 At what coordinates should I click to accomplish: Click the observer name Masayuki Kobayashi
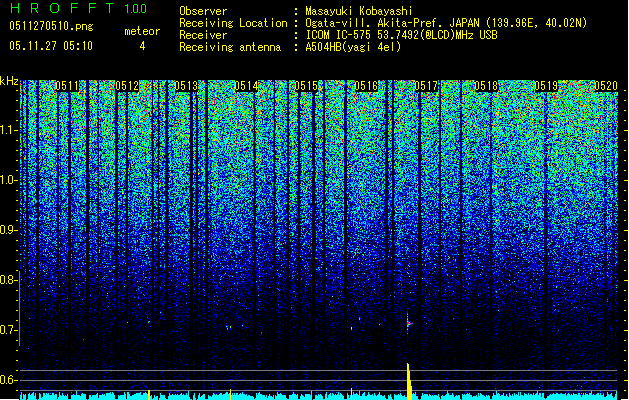359,11
